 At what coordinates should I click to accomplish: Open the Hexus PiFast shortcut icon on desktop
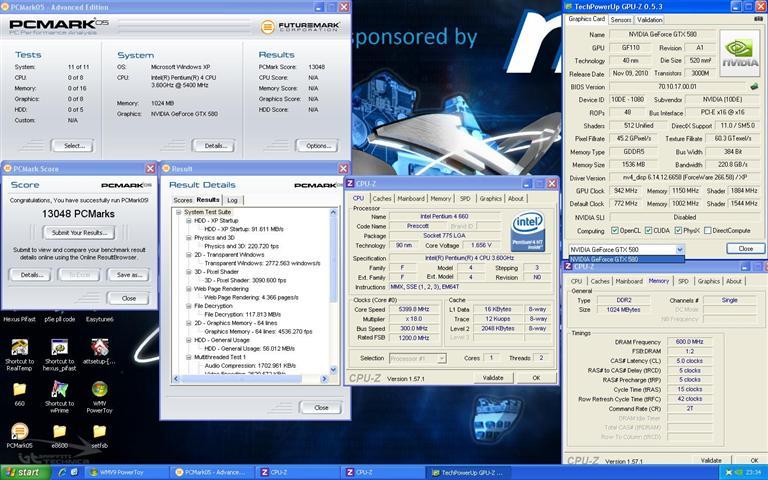[20, 319]
